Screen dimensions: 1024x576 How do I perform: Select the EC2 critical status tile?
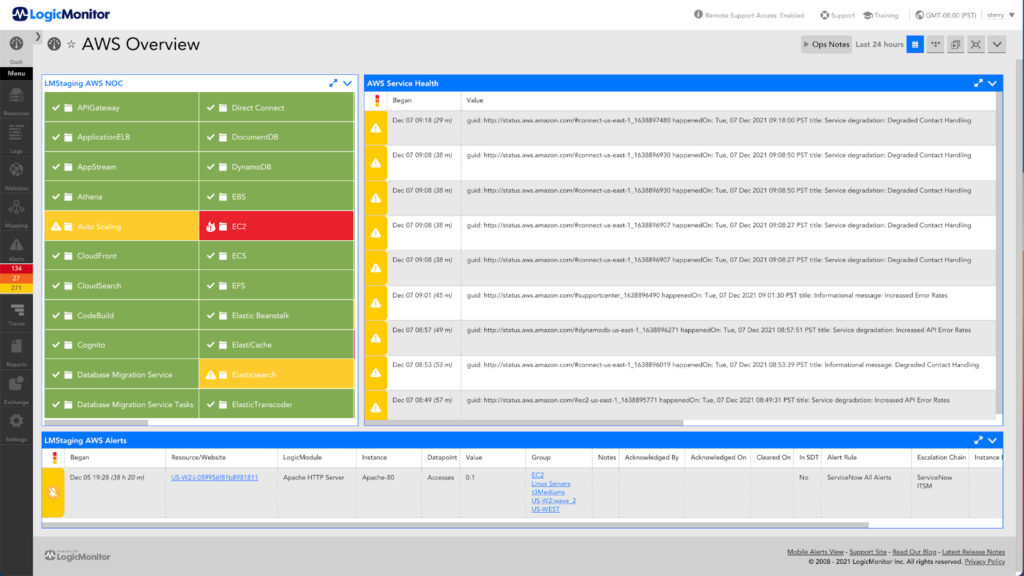pyautogui.click(x=276, y=226)
